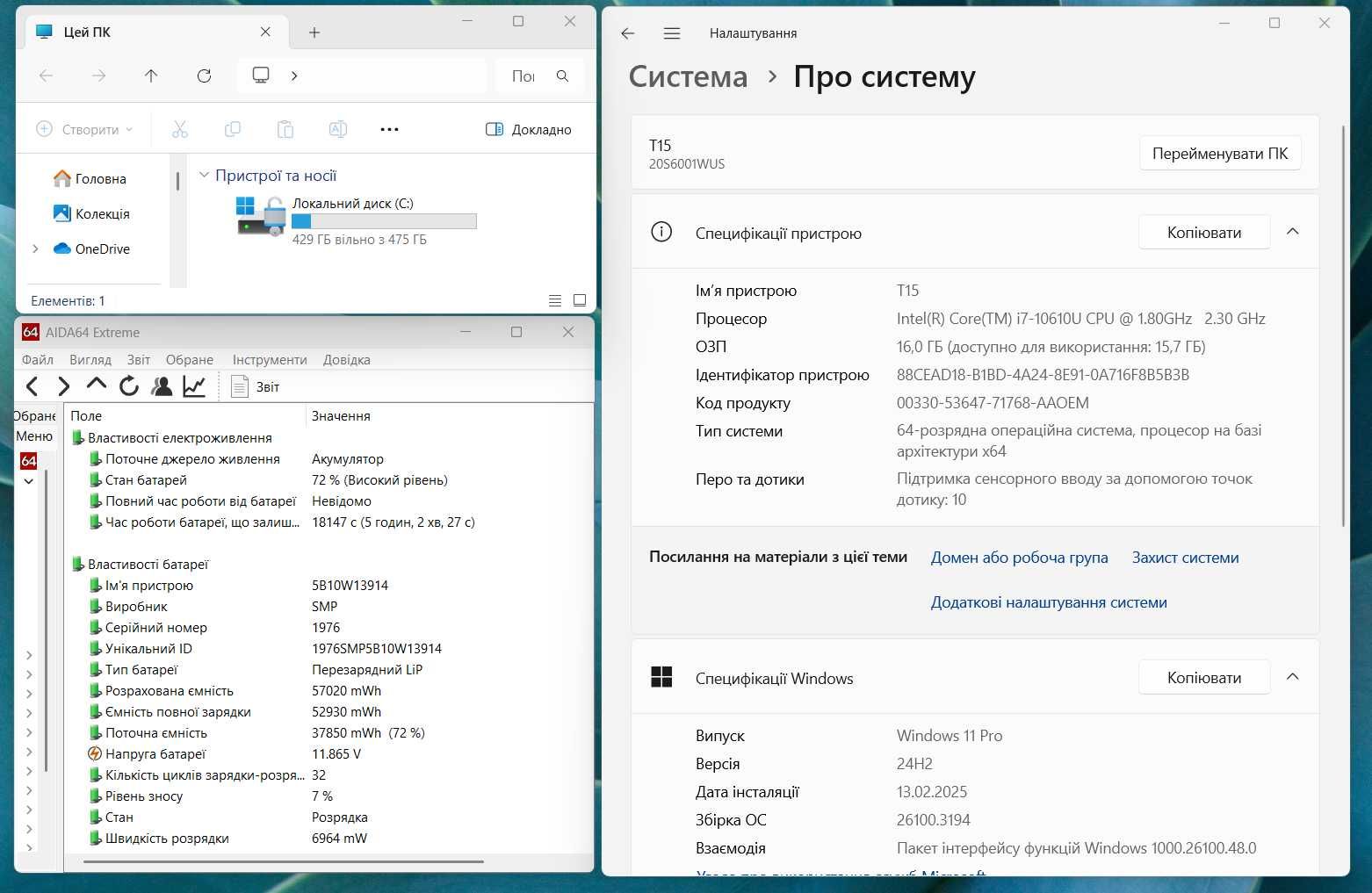
Task: Go forward in AIDA64 toolbar
Action: coord(63,386)
